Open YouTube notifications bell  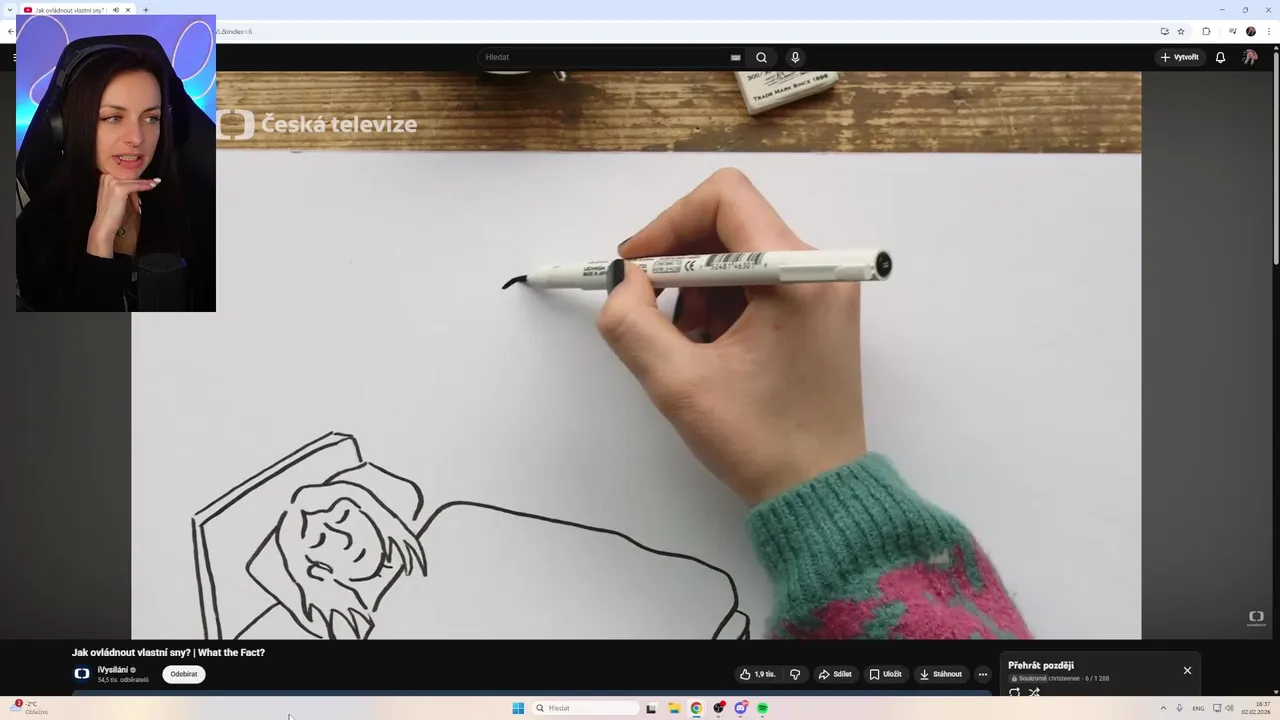1220,57
